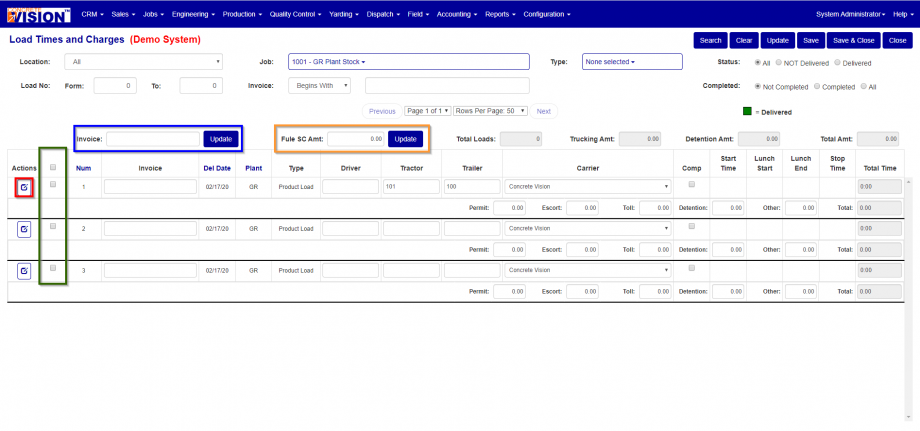
Task: Open the Invoice Begins With dropdown
Action: pos(319,86)
